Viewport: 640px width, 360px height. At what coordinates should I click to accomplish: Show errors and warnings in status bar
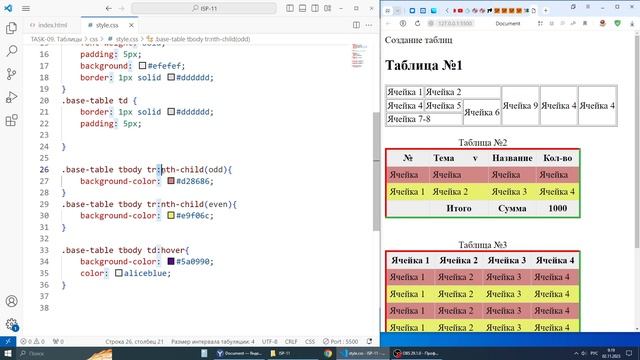(32, 341)
